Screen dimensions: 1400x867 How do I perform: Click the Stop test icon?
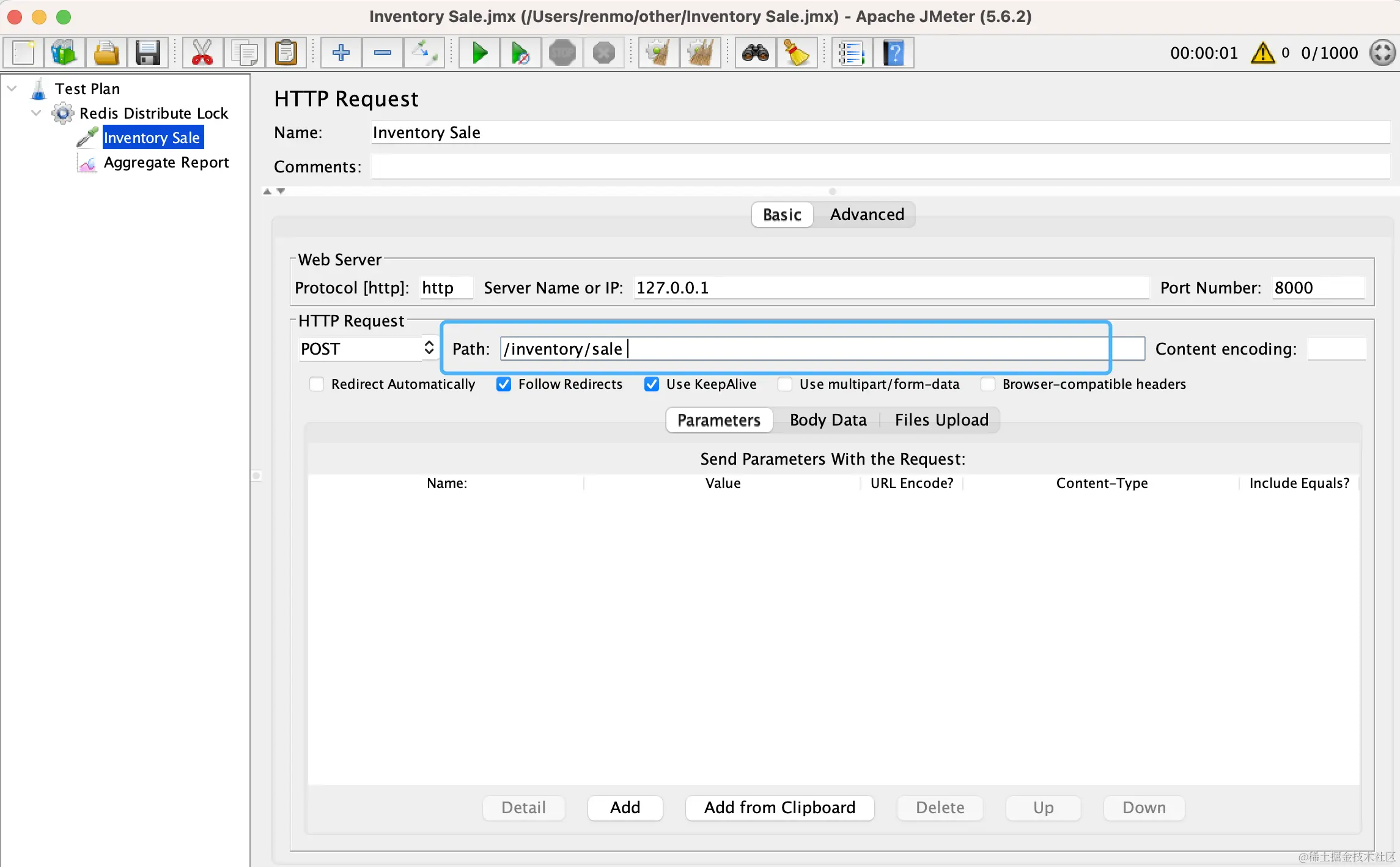coord(562,53)
